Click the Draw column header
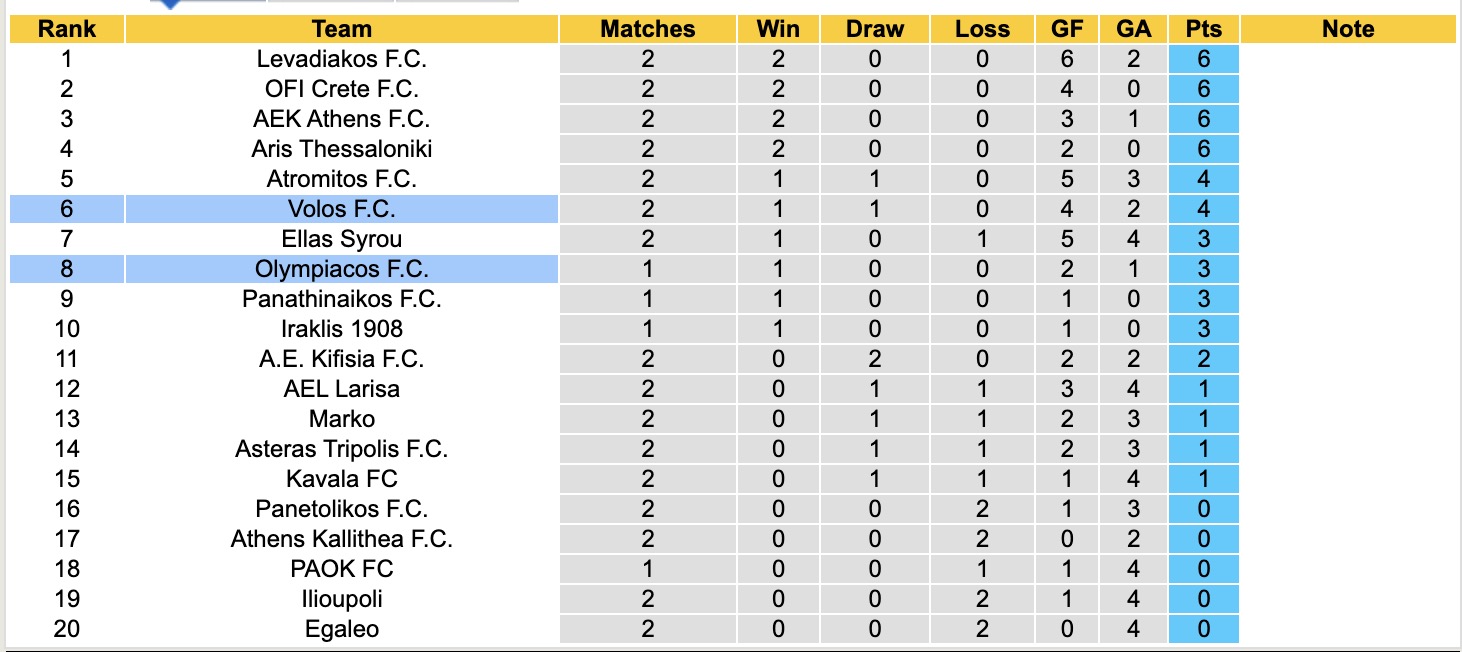Viewport: 1462px width, 652px height. 874,29
